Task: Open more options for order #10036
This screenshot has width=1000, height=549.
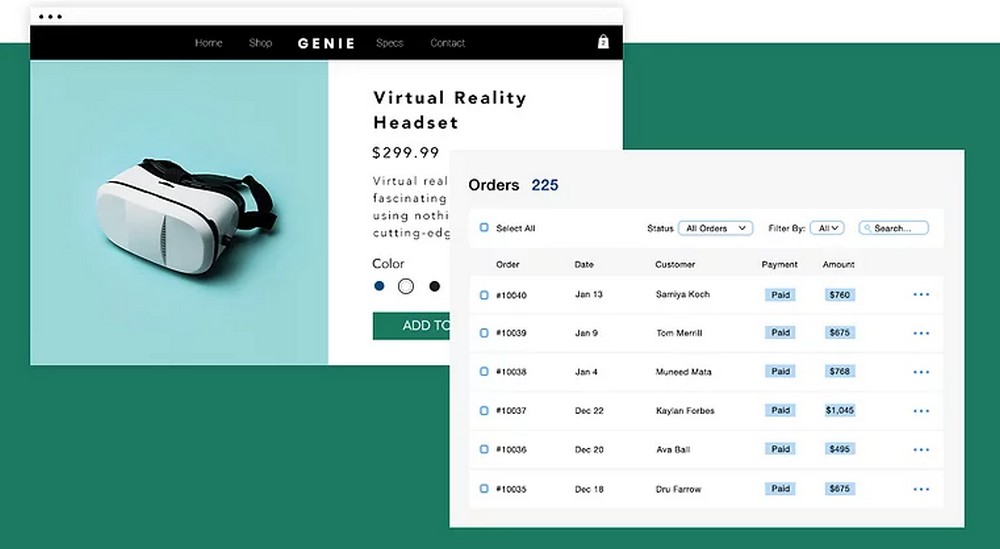Action: pyautogui.click(x=921, y=450)
